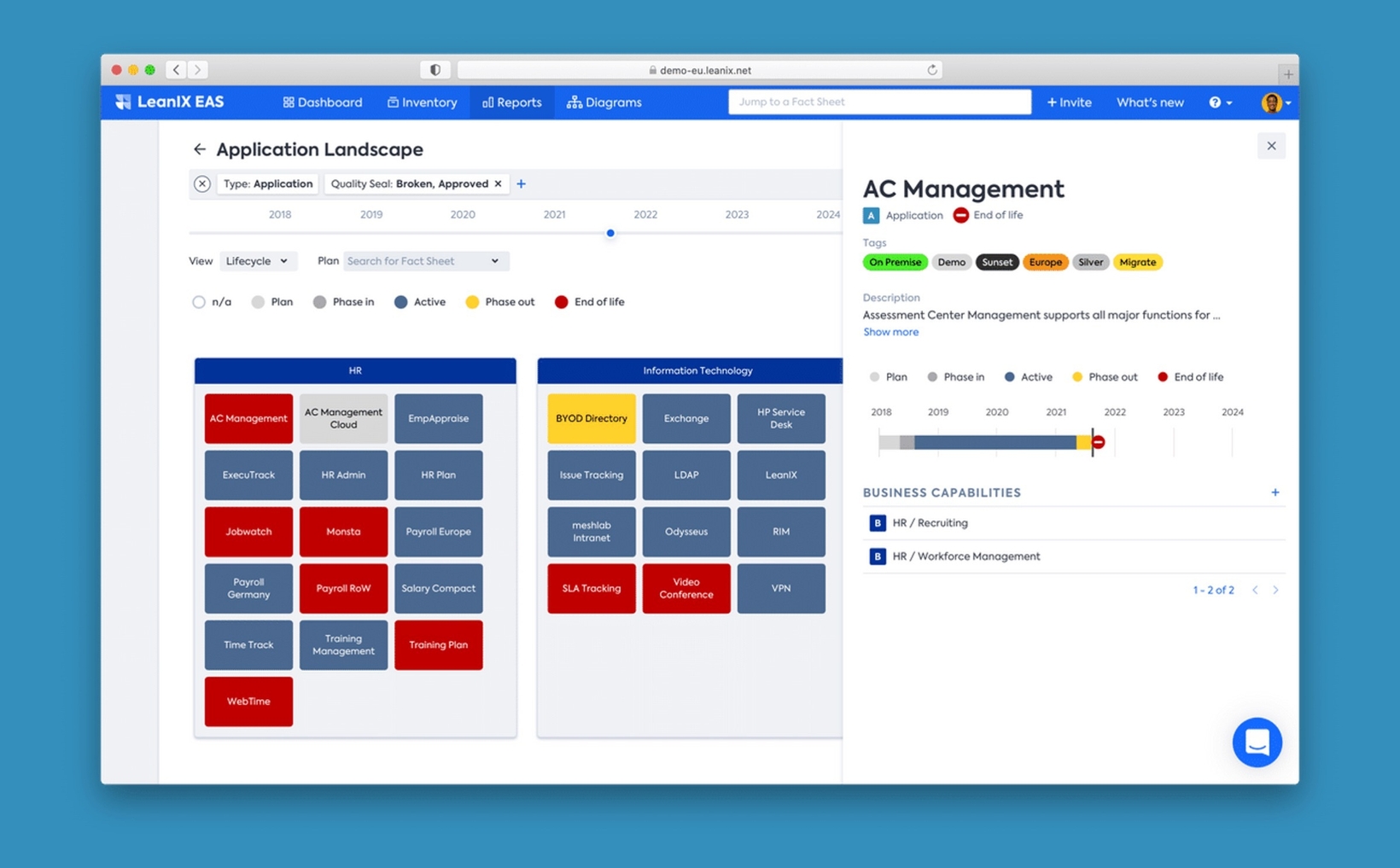Remove the Quality Seal filter
Viewport: 1400px width, 868px height.
498,184
